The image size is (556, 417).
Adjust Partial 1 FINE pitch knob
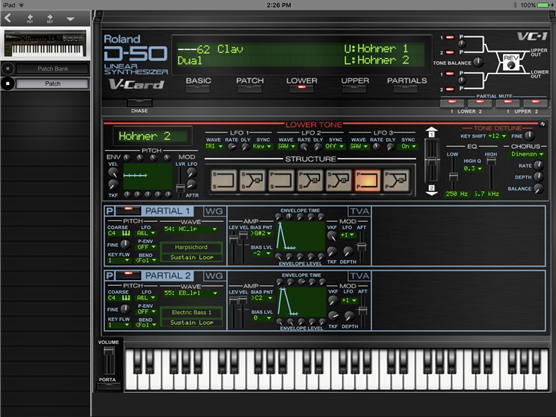click(125, 244)
